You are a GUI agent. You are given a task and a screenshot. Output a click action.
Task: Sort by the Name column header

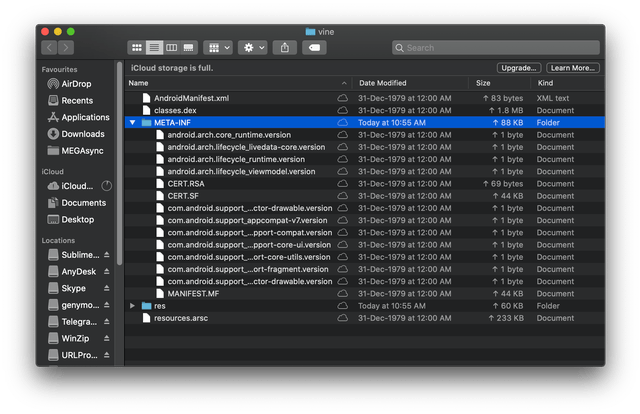(x=238, y=83)
